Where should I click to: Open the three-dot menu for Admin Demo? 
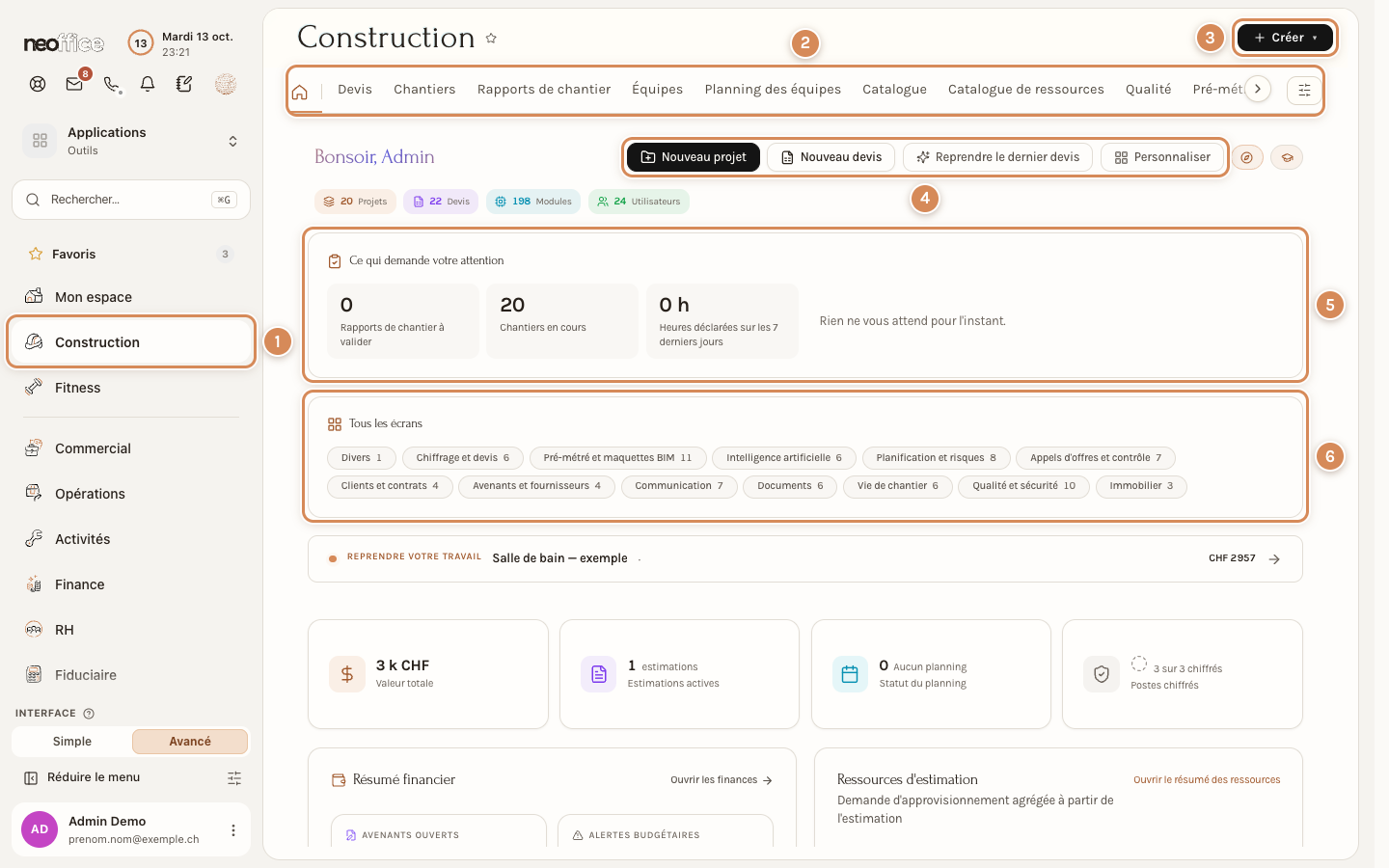click(232, 830)
